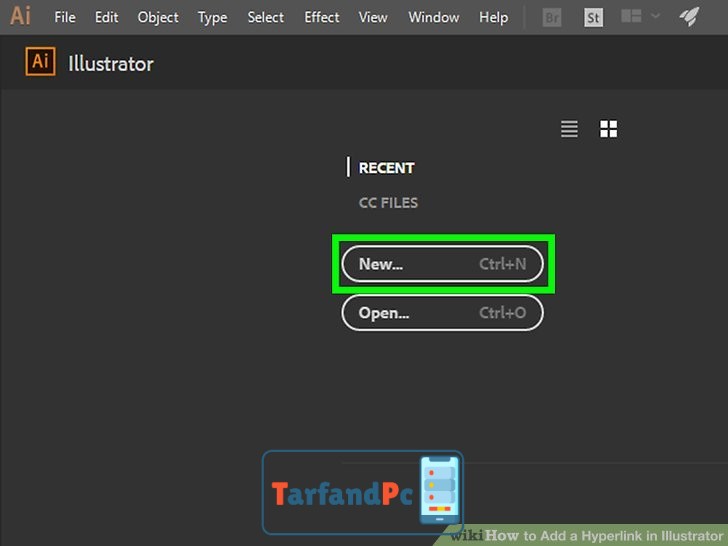The height and width of the screenshot is (546, 728).
Task: Click the orange Ai Illustrator logo
Action: [x=40, y=61]
